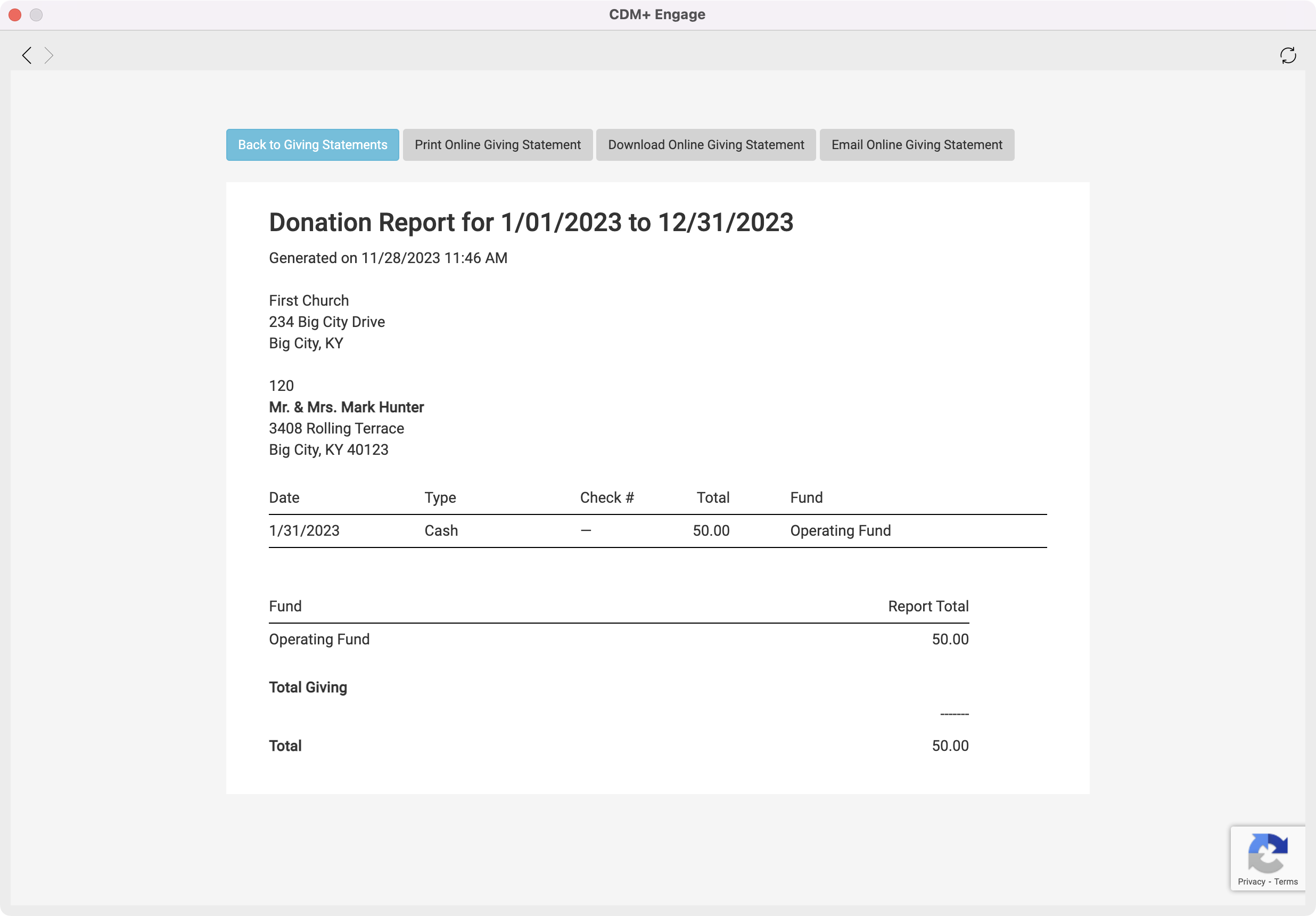
Task: Click the Report Total column header
Action: (x=927, y=606)
